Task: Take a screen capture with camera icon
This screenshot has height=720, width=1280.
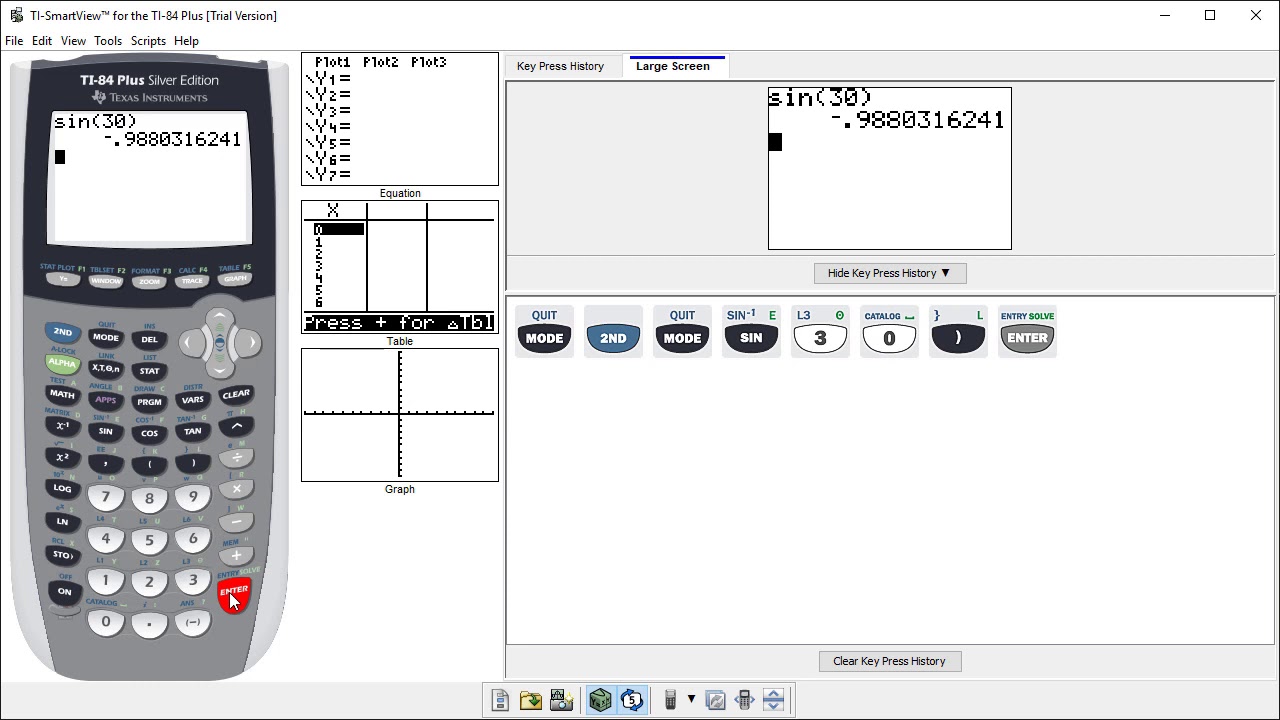Action: (561, 700)
